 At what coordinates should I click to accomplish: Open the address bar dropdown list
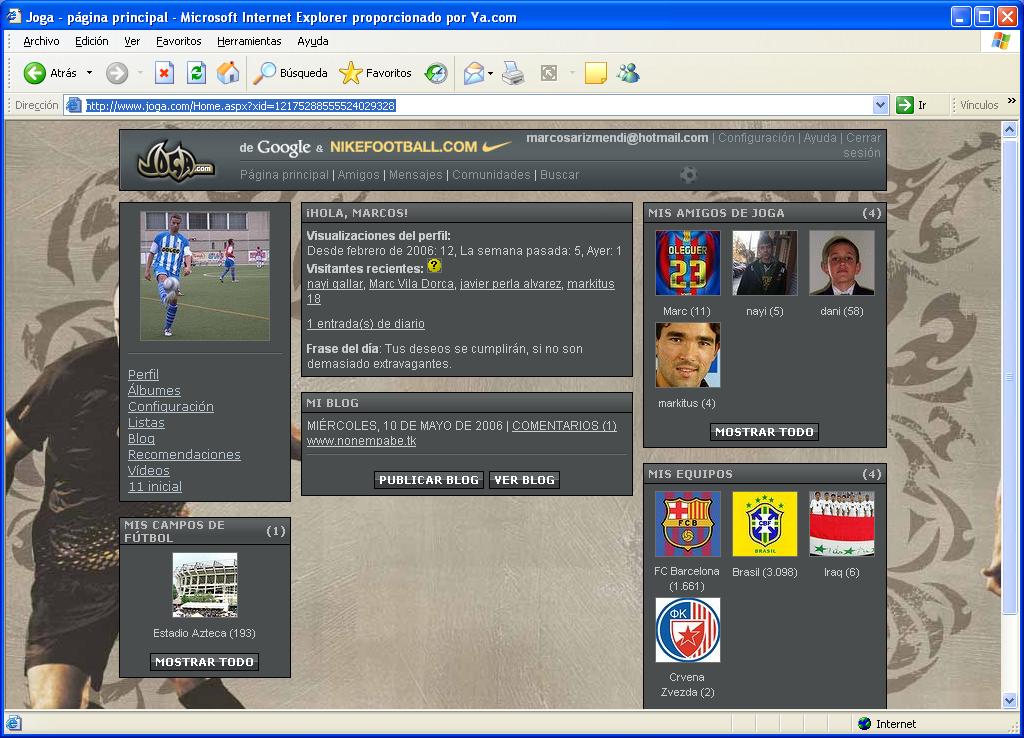tap(880, 105)
